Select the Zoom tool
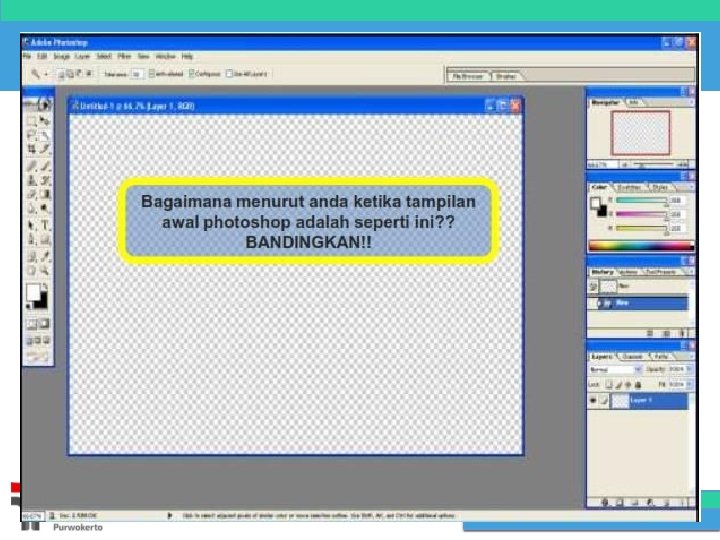 point(45,270)
